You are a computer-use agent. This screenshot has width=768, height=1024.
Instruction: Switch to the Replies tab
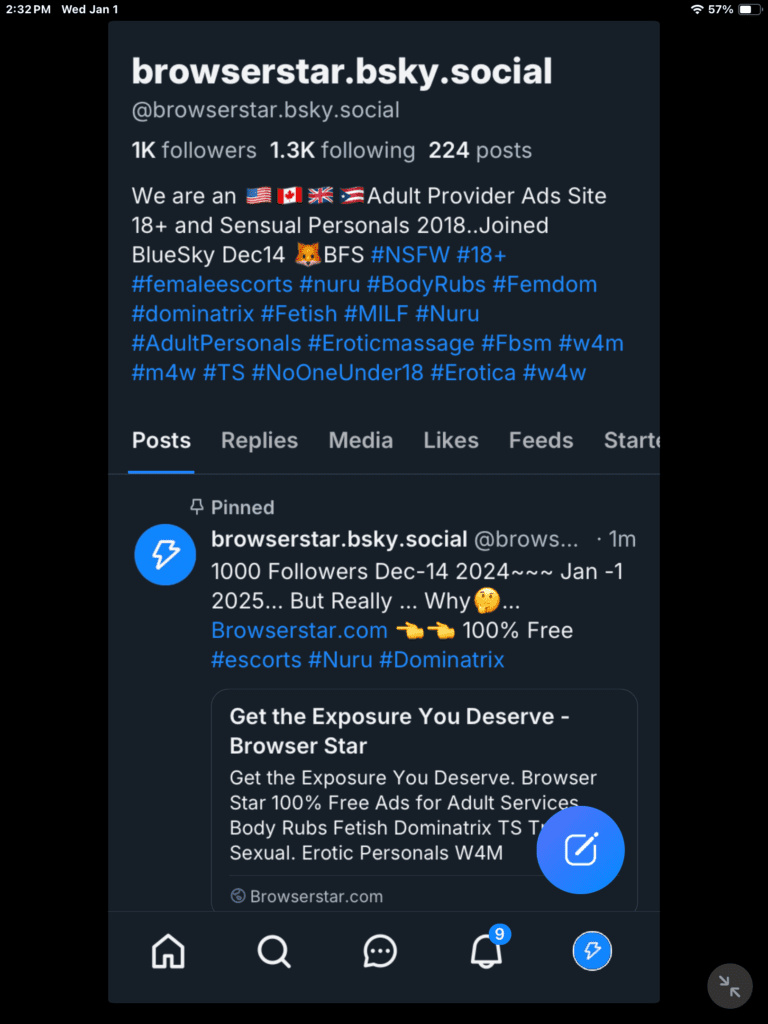[x=259, y=440]
